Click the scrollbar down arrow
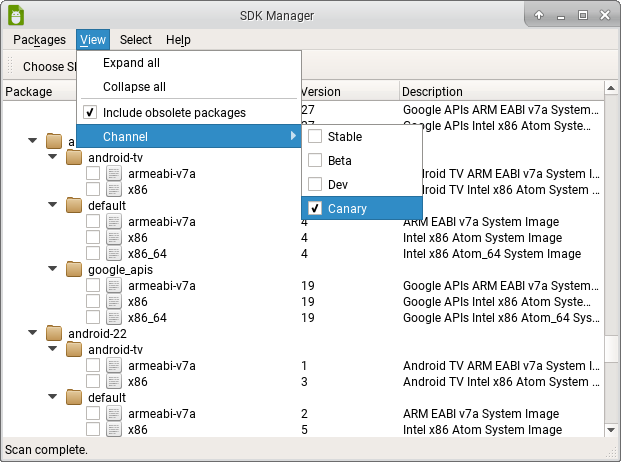This screenshot has height=462, width=621. 611,430
